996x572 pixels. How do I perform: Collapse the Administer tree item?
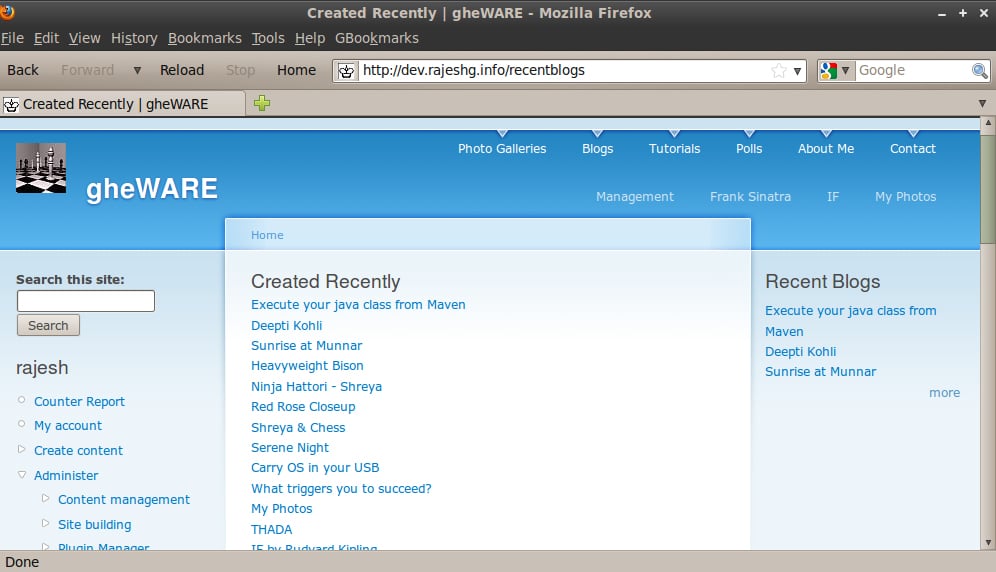(22, 475)
